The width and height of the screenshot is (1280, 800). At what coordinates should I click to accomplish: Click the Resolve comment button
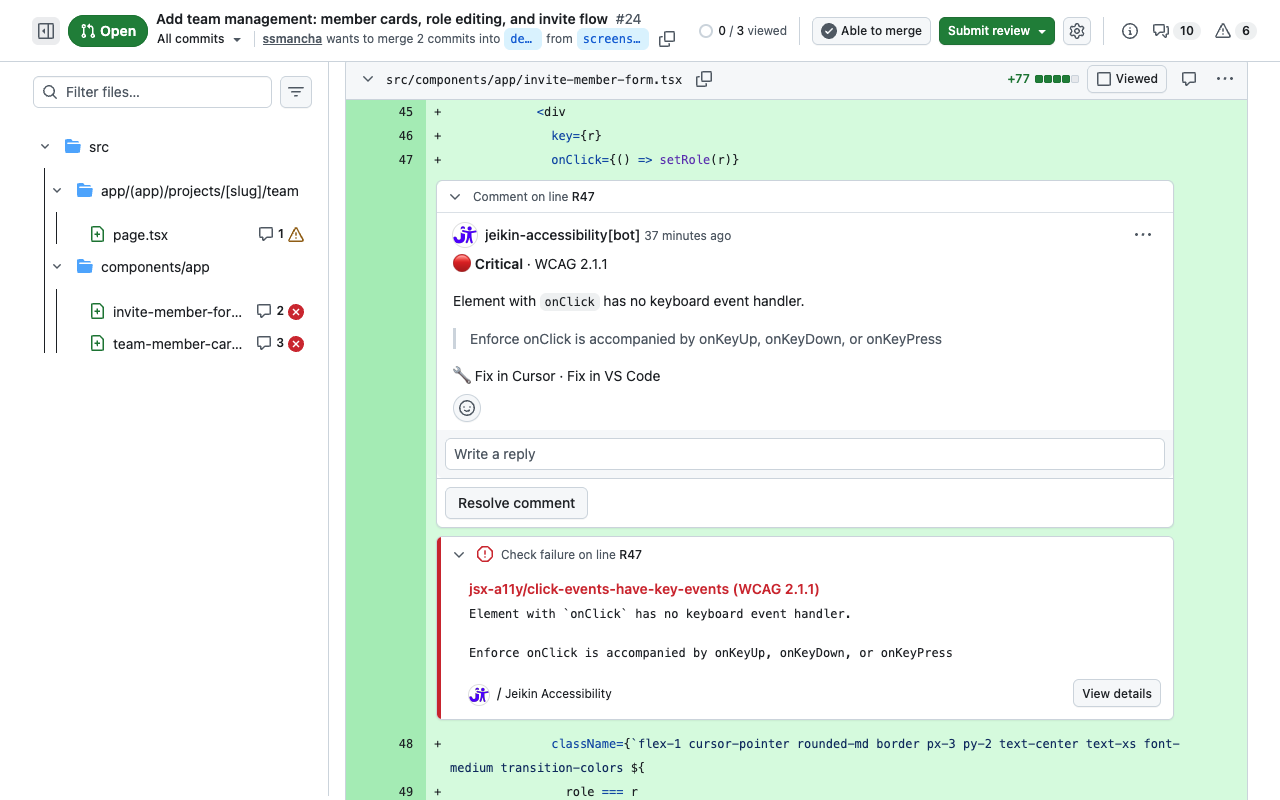point(516,503)
